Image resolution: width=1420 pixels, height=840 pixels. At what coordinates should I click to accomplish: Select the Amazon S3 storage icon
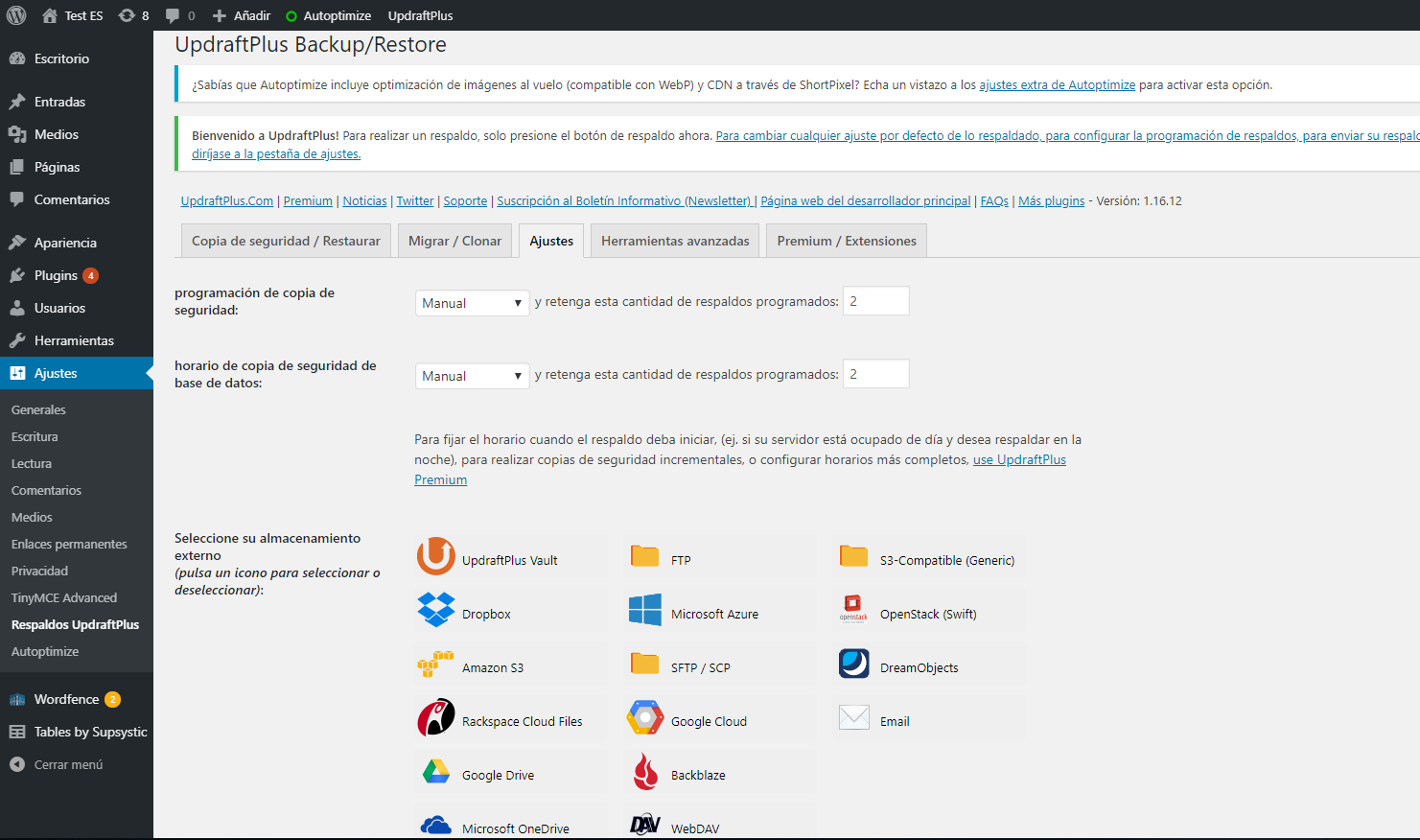(436, 665)
